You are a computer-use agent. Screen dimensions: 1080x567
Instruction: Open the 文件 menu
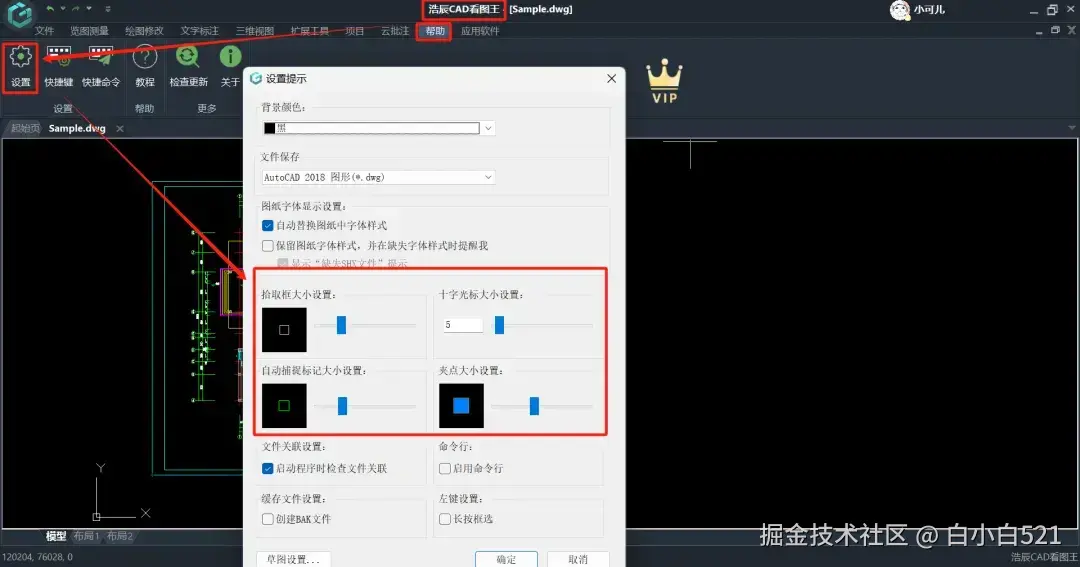click(x=44, y=31)
